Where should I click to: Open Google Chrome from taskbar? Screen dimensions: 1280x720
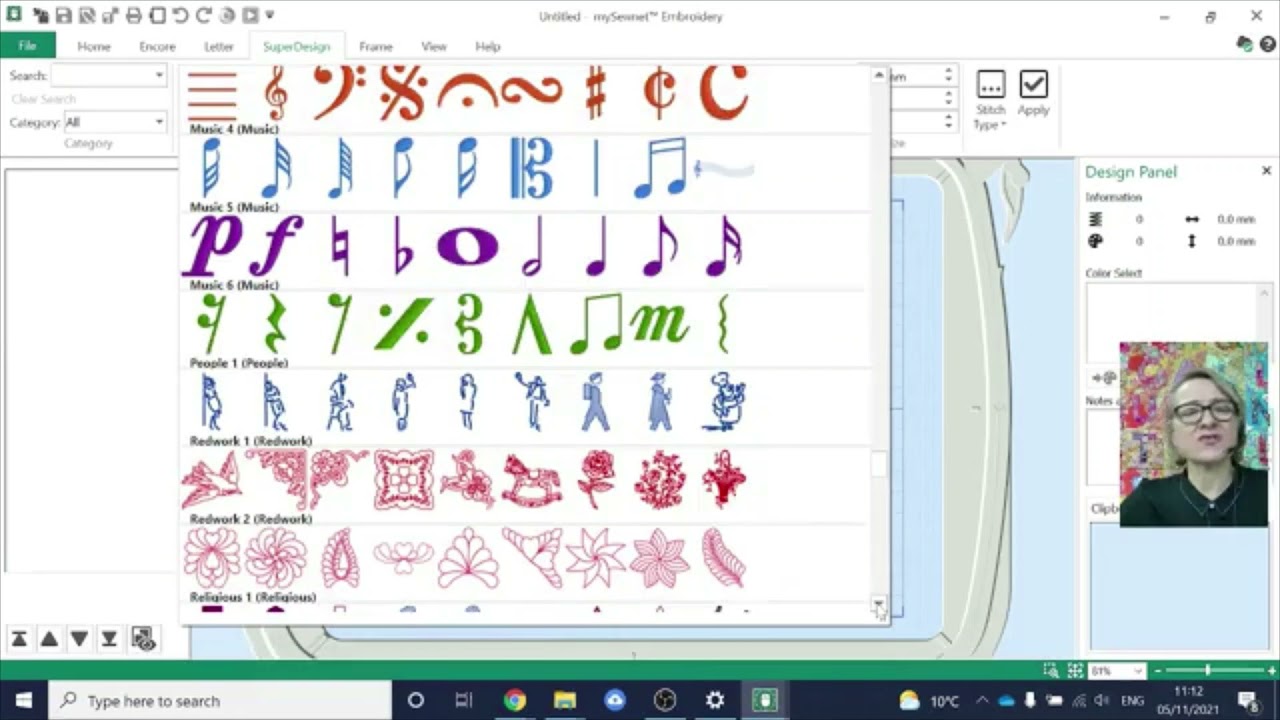click(x=515, y=700)
